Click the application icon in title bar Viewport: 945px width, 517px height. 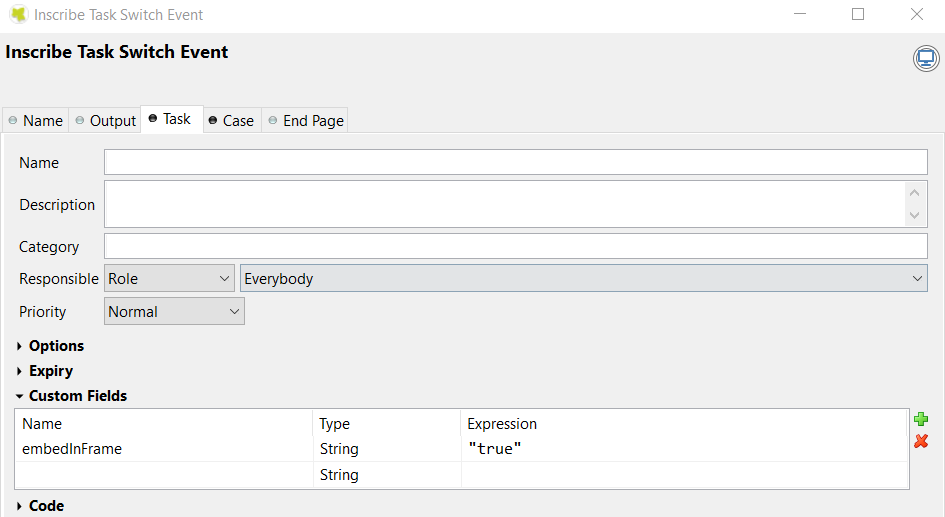[x=18, y=15]
